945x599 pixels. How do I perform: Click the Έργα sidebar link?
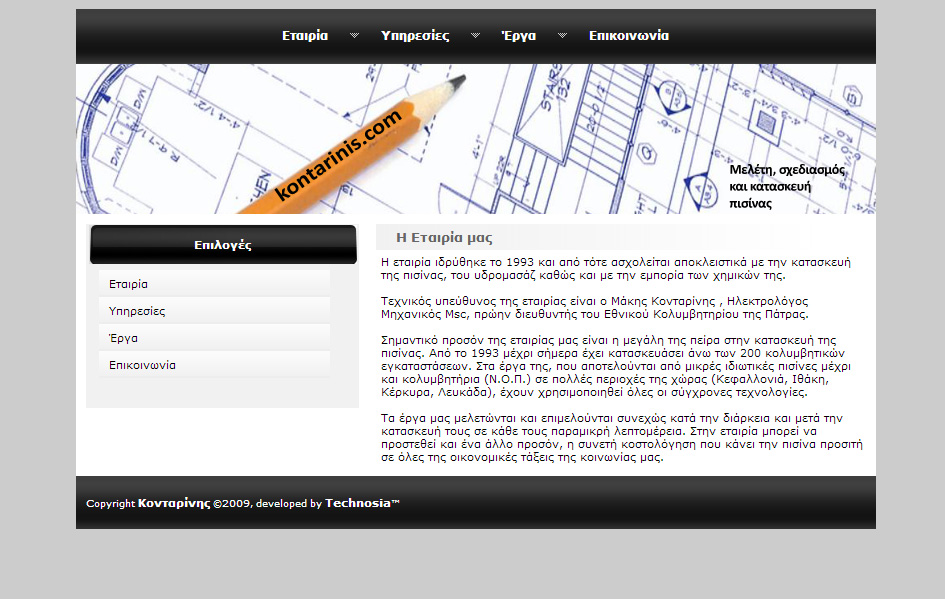[x=215, y=338]
